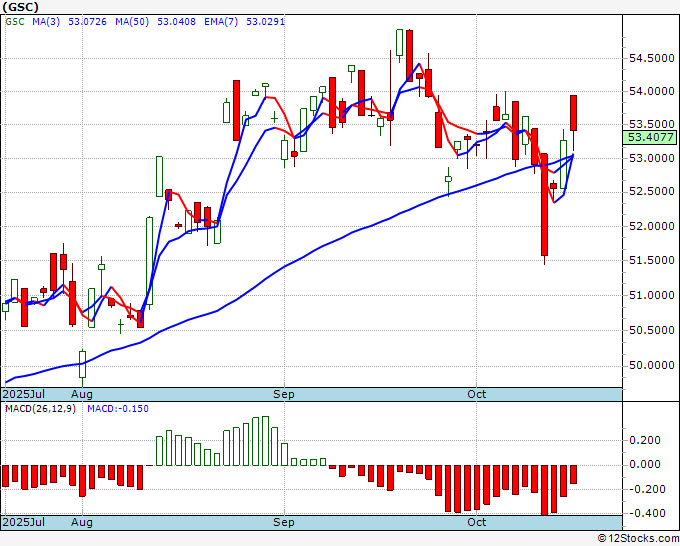Click the 51.0000 price axis label
680x546 pixels.
651,295
